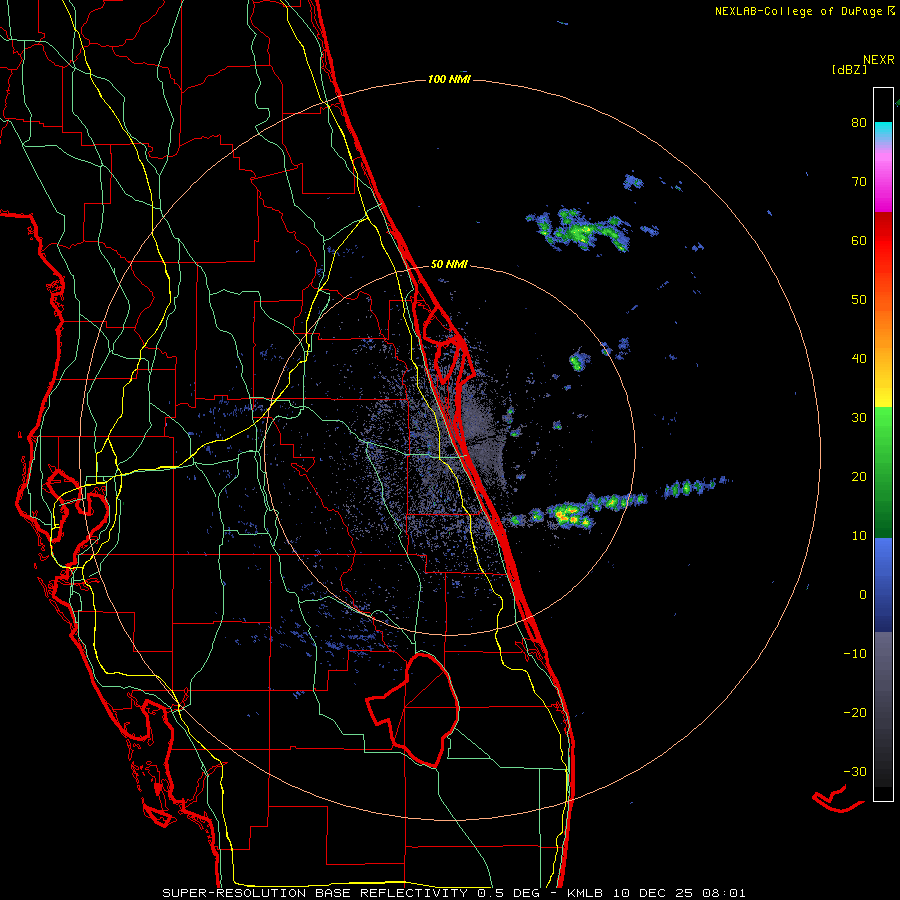
Task: Click the 50 NMI range ring label
Action: point(449,265)
